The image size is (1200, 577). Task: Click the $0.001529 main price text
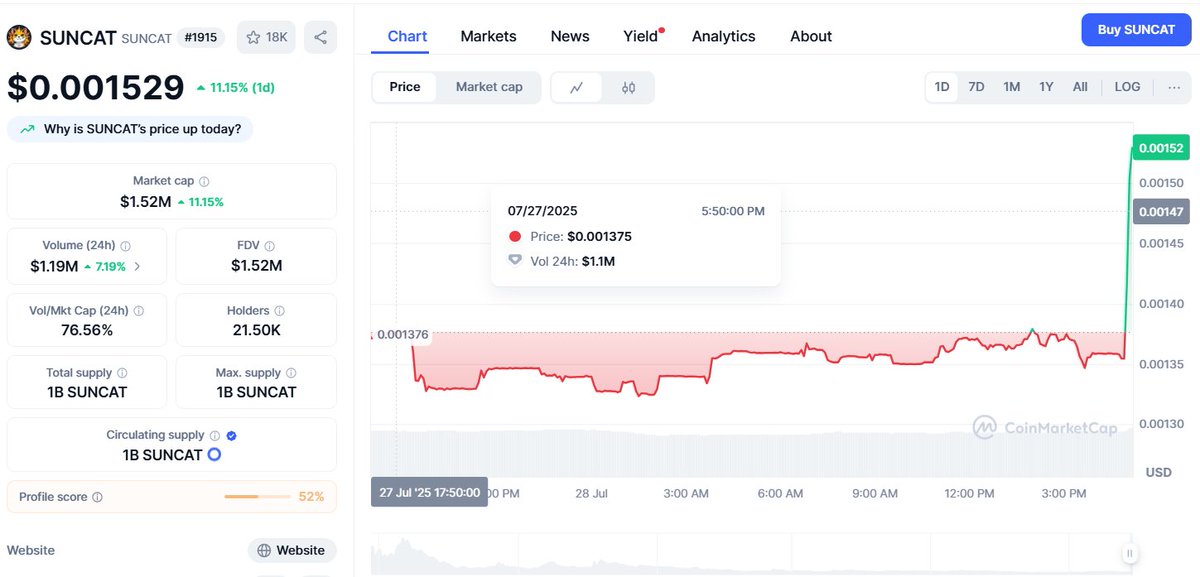click(96, 87)
